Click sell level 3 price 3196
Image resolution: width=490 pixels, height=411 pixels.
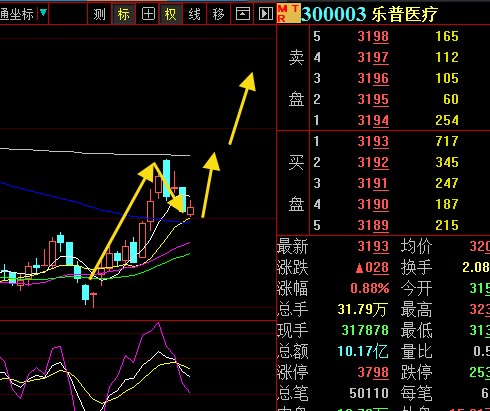373,78
